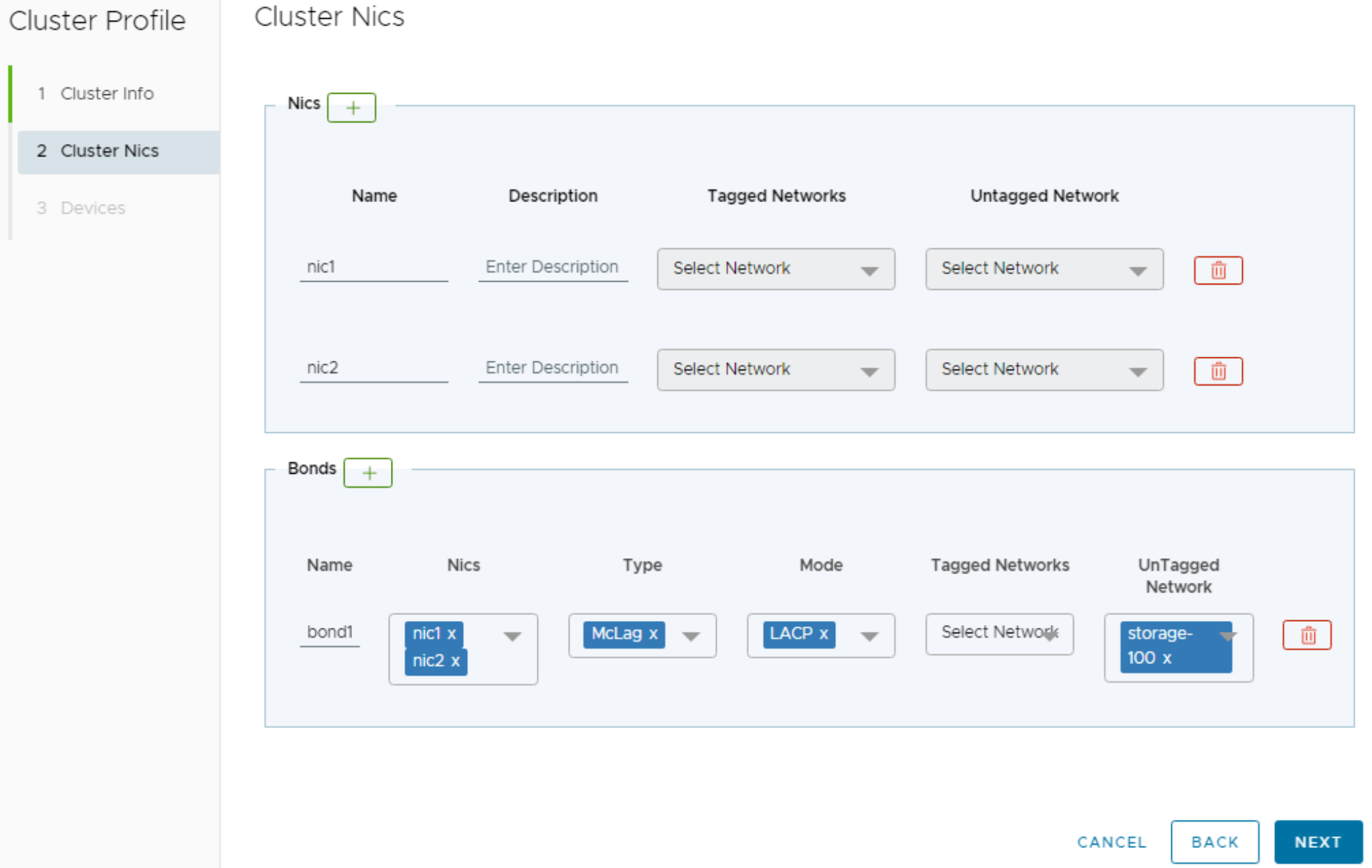This screenshot has width=1372, height=868.
Task: Delete the nic2 row with the trash icon
Action: 1218,371
